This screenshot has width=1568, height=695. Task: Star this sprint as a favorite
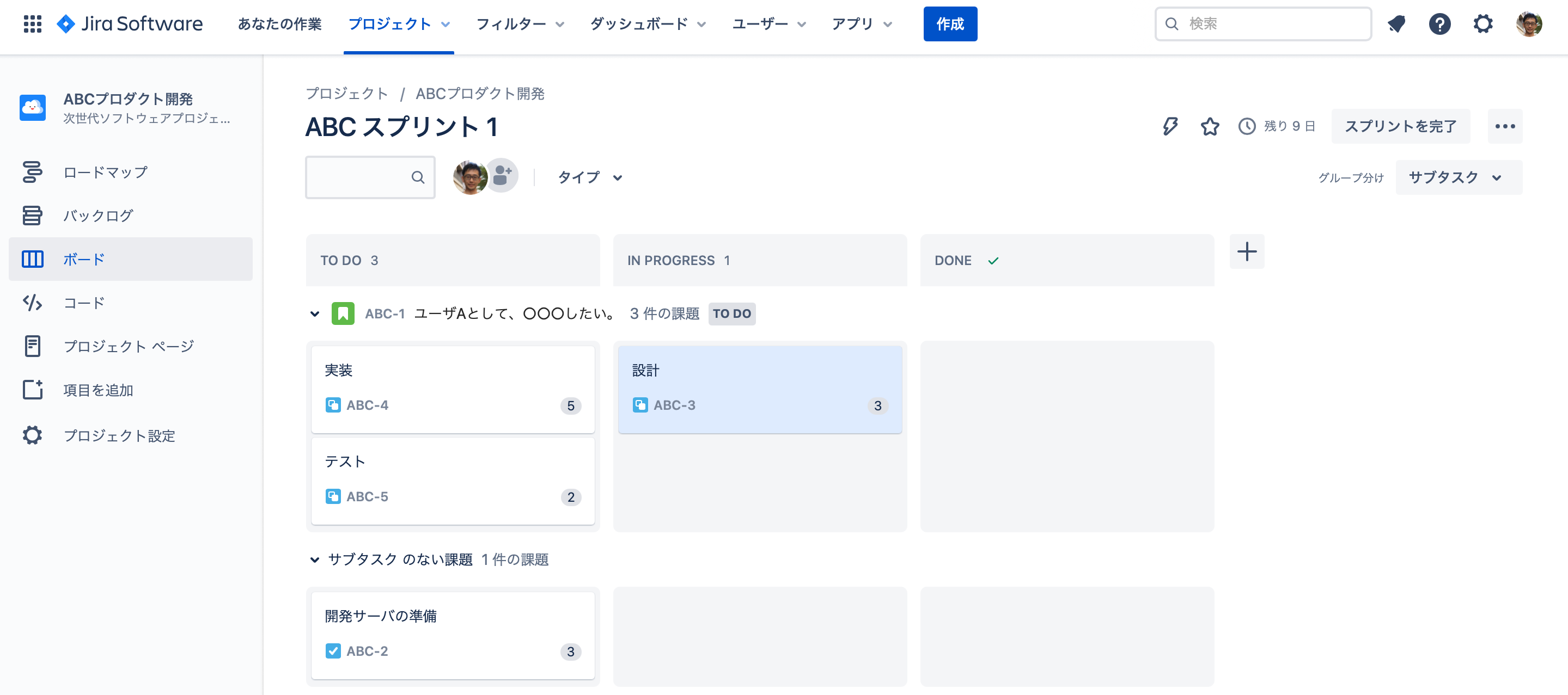tap(1210, 126)
